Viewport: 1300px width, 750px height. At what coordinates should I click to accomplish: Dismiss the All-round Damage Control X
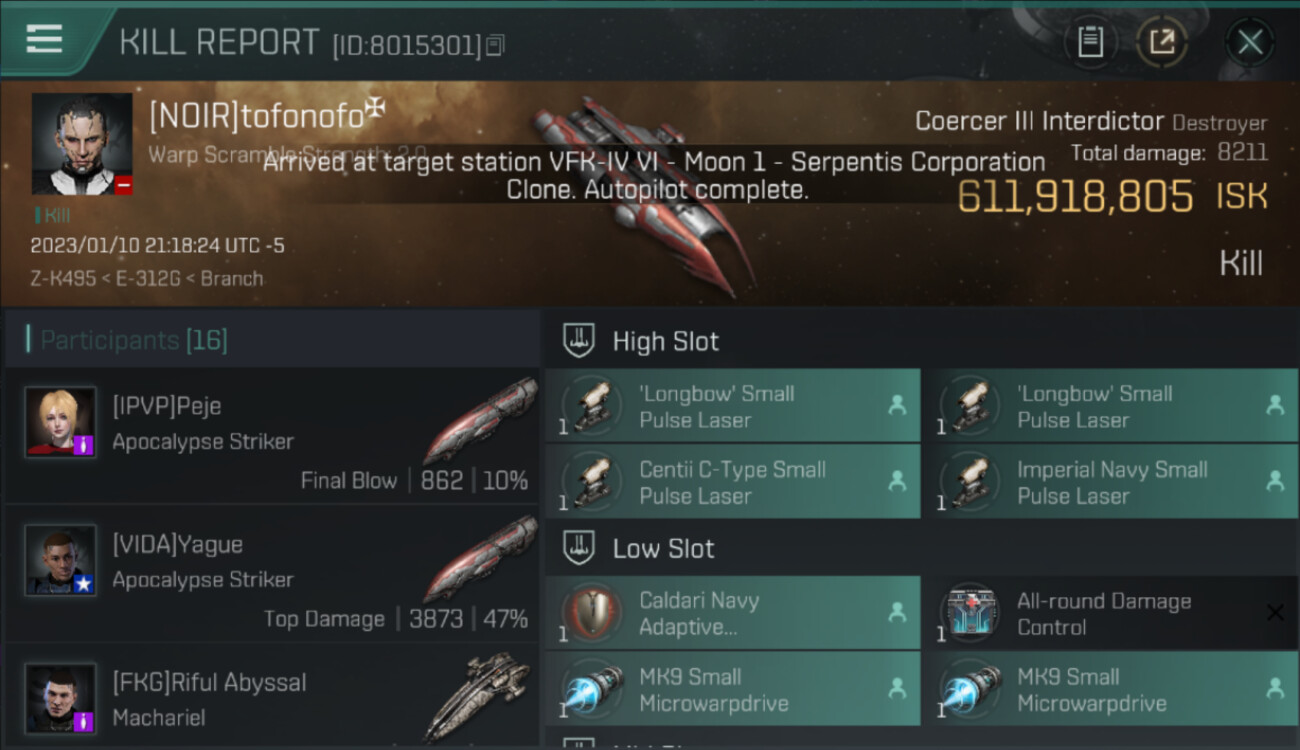1275,613
